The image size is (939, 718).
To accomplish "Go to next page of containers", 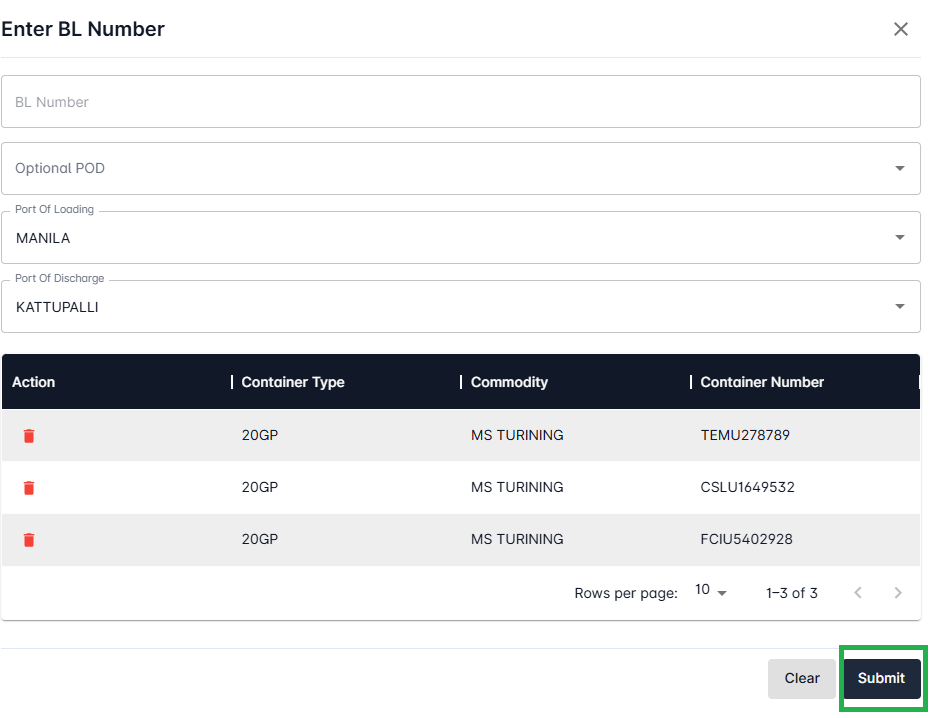I will click(x=898, y=593).
